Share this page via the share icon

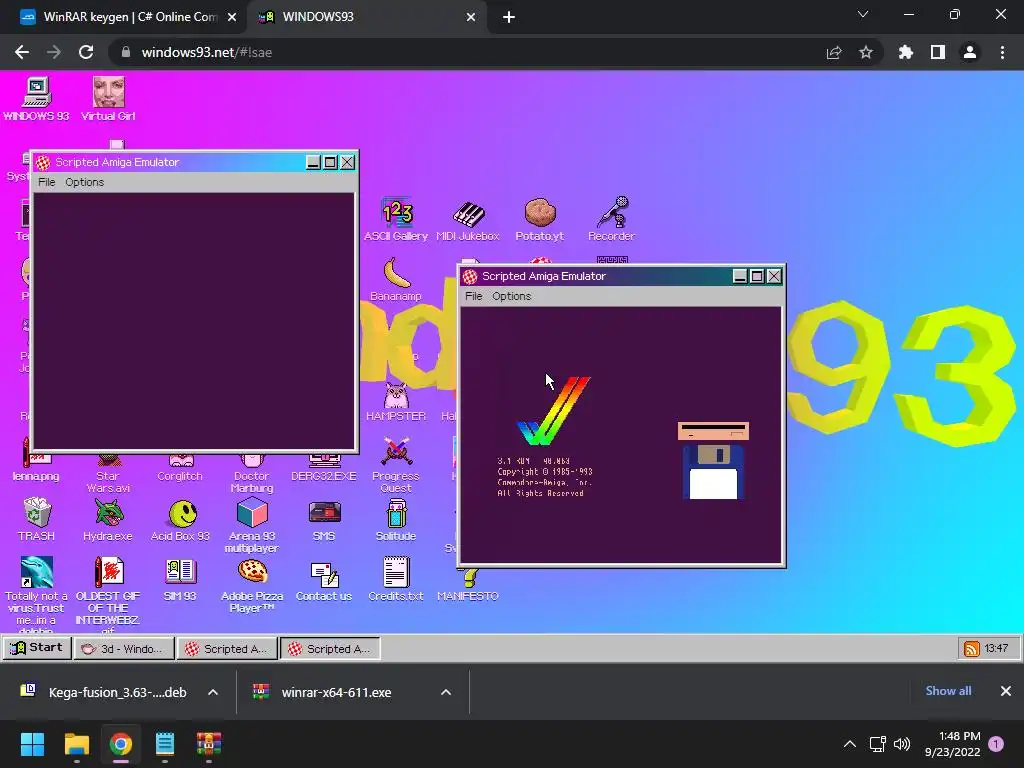coord(834,52)
